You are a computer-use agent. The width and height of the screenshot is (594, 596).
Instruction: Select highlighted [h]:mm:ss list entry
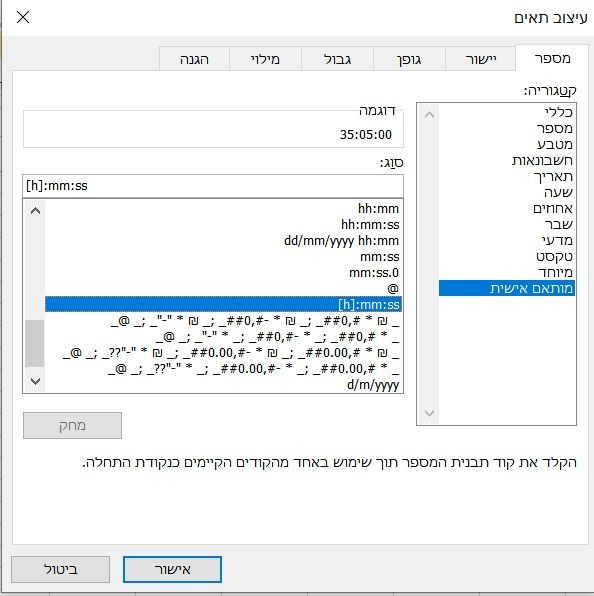tap(223, 304)
